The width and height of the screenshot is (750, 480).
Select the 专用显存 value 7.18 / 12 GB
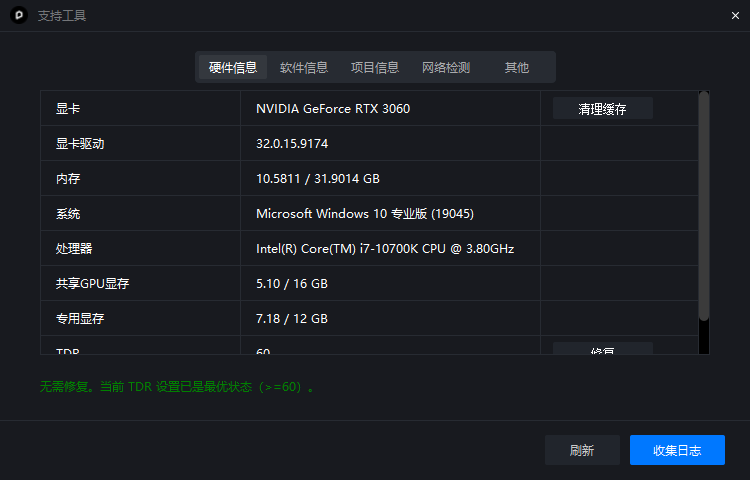292,319
